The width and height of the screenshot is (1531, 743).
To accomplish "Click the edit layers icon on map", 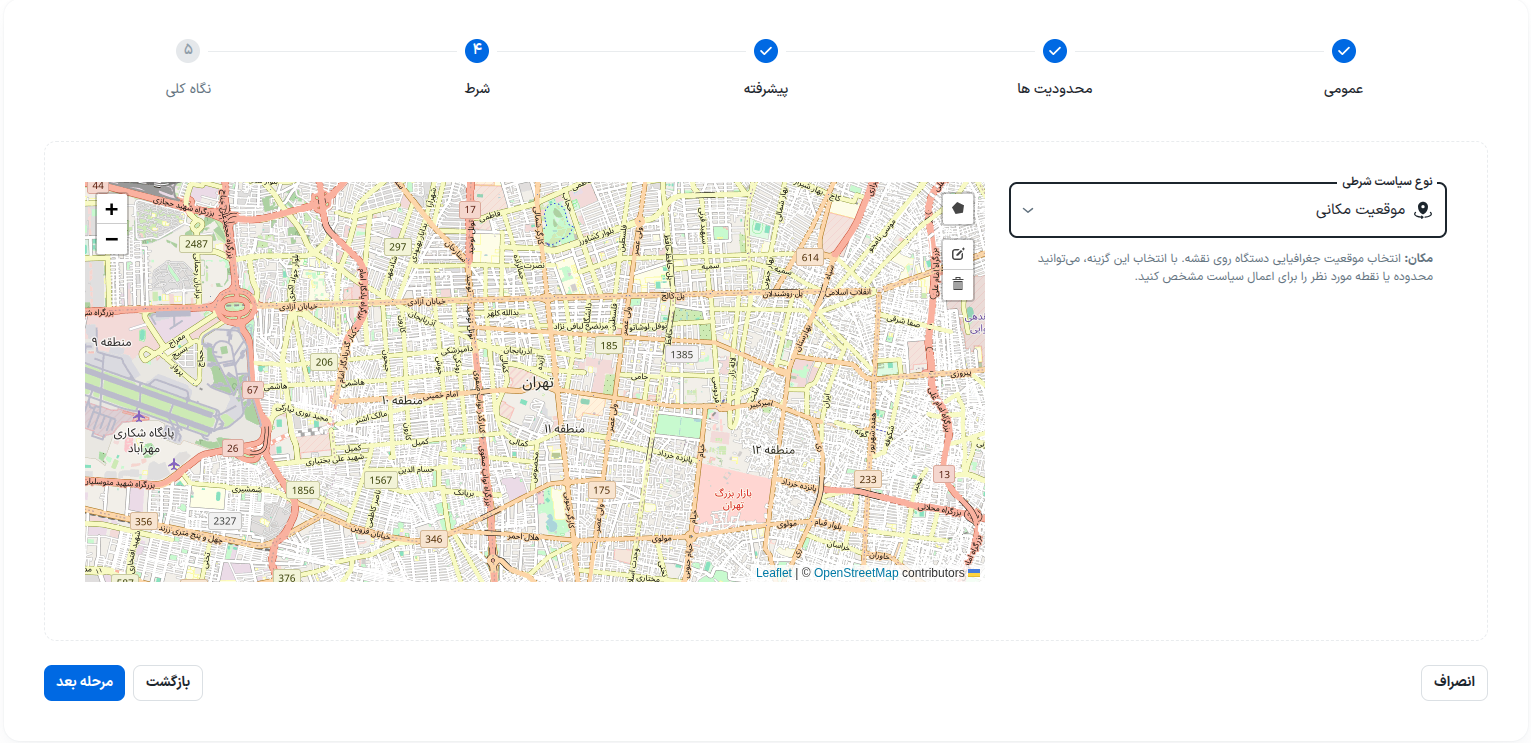I will coord(958,254).
